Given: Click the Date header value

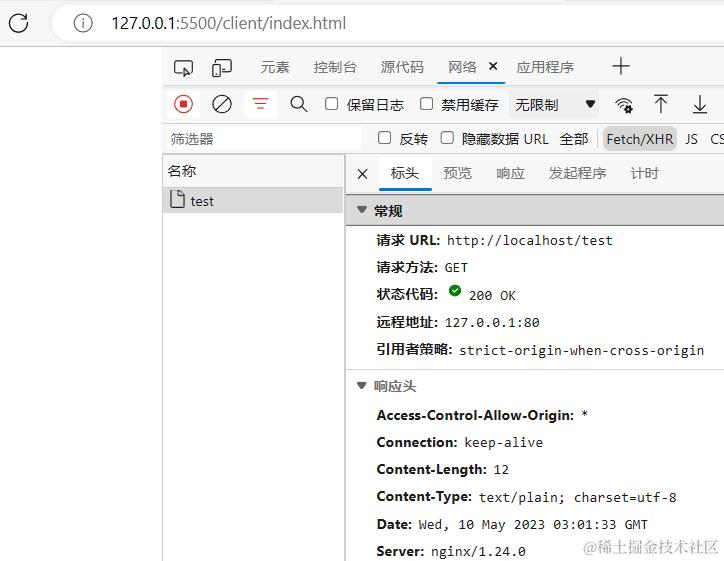Looking at the screenshot, I should [533, 525].
